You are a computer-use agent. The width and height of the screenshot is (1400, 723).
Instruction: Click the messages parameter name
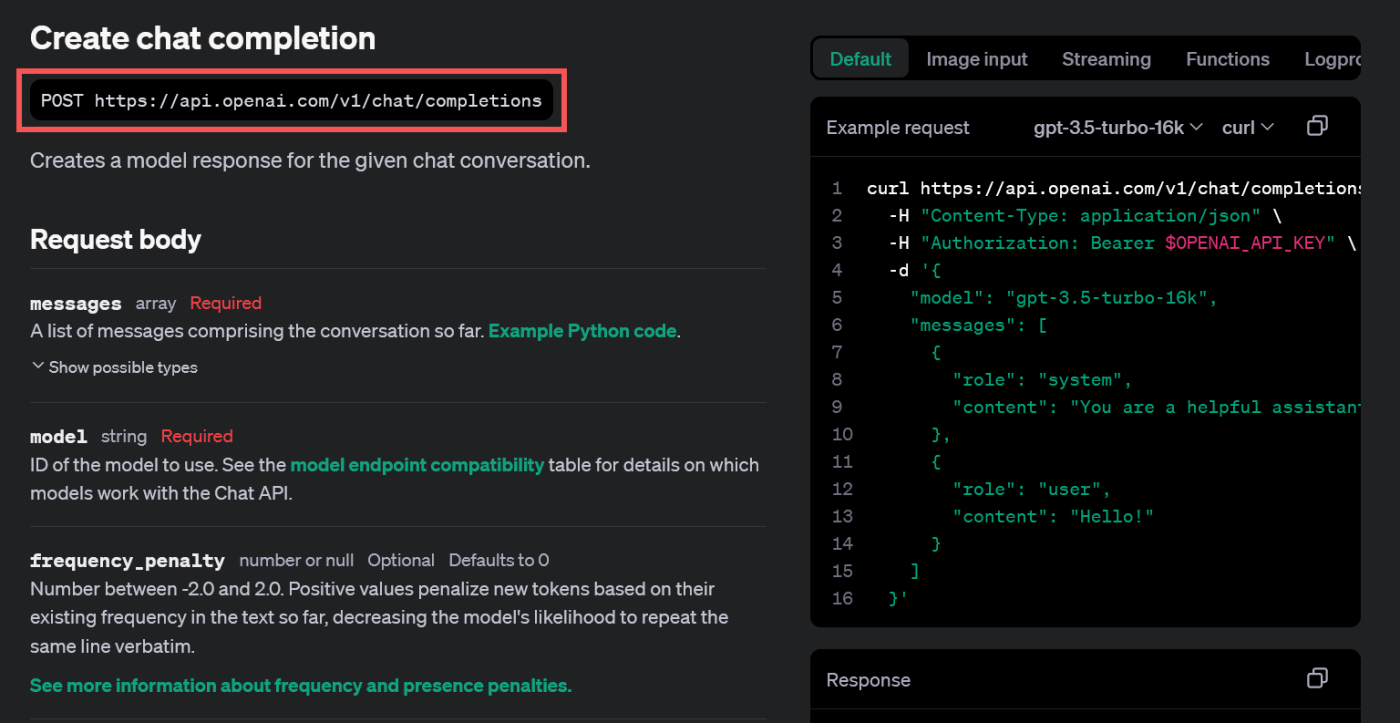[76, 304]
